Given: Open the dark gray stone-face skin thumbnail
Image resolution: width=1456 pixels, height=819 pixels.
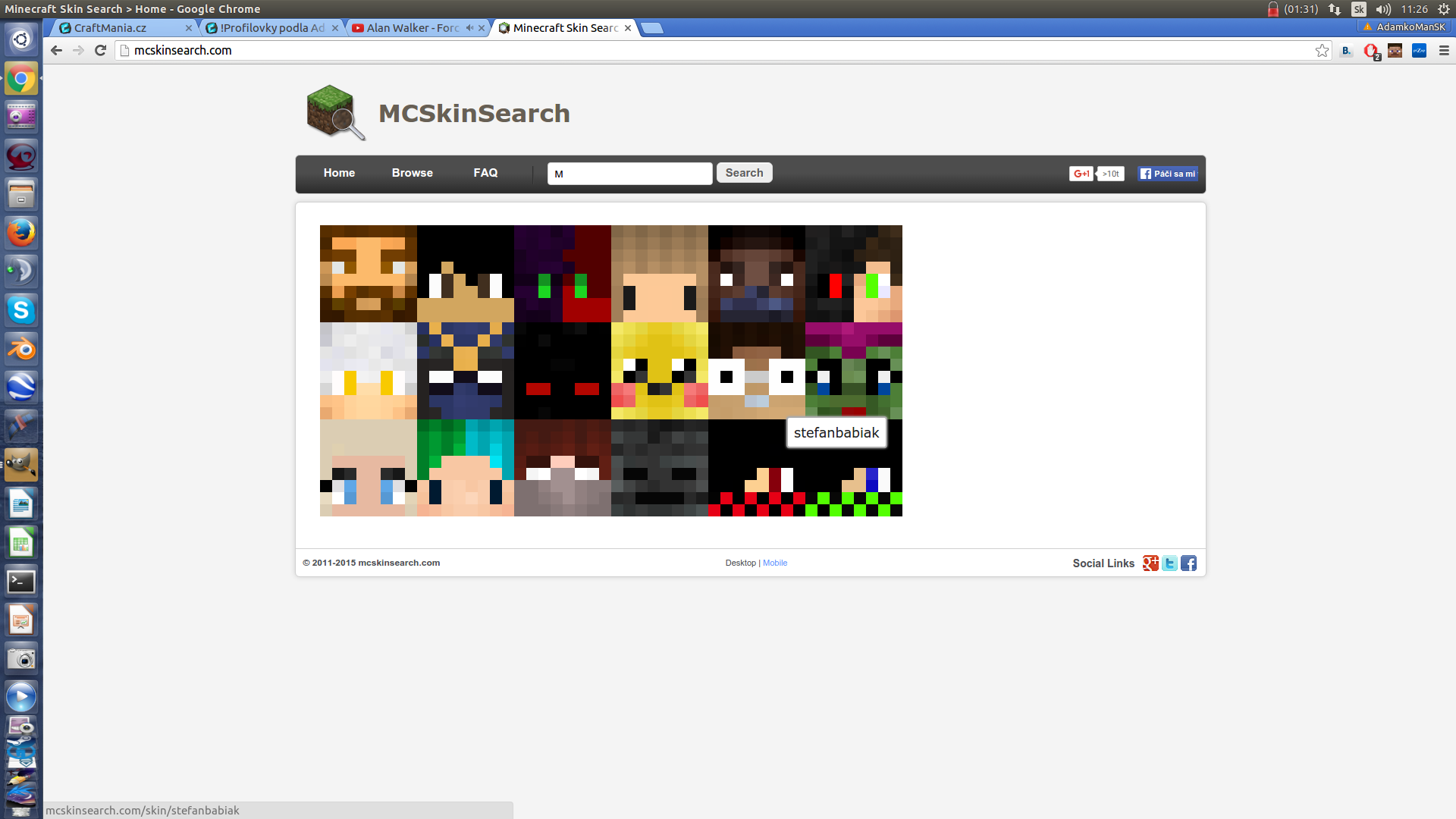Looking at the screenshot, I should click(x=660, y=468).
